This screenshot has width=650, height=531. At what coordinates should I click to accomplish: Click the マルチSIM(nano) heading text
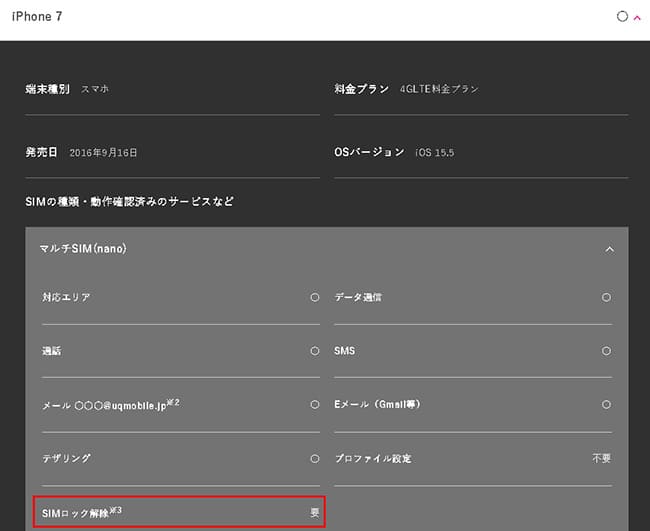pyautogui.click(x=83, y=249)
